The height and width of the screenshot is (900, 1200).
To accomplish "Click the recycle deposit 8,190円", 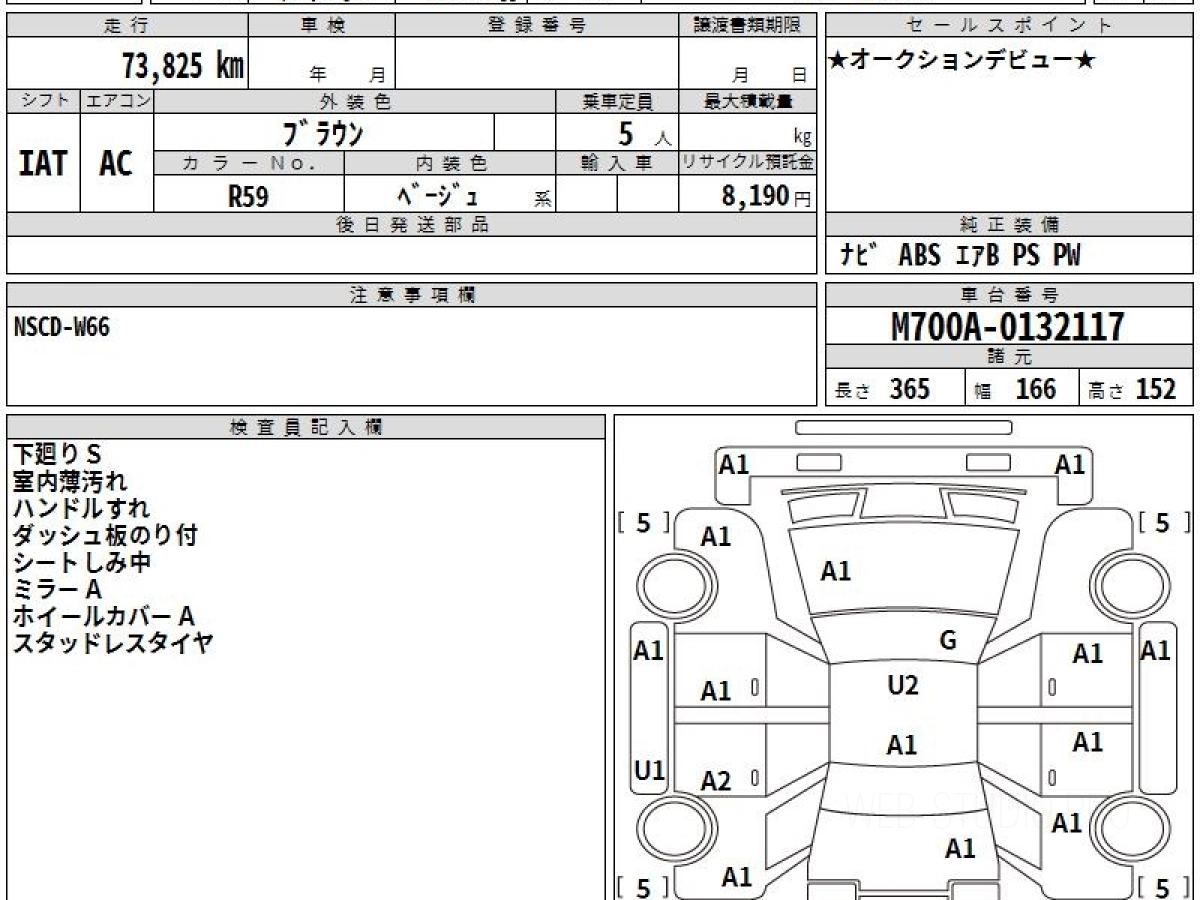I will click(767, 196).
